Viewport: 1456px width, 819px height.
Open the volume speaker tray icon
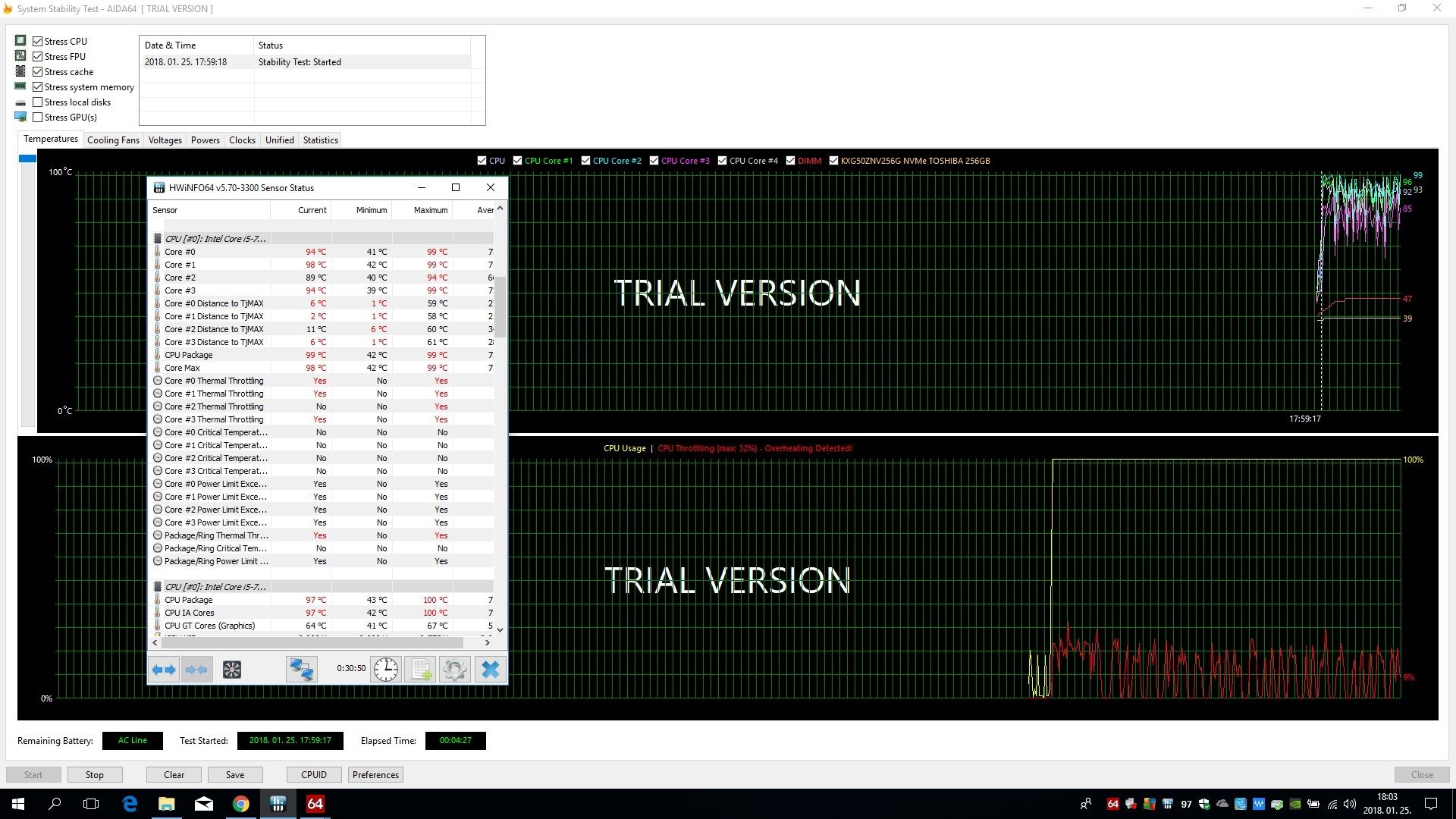coord(1350,804)
